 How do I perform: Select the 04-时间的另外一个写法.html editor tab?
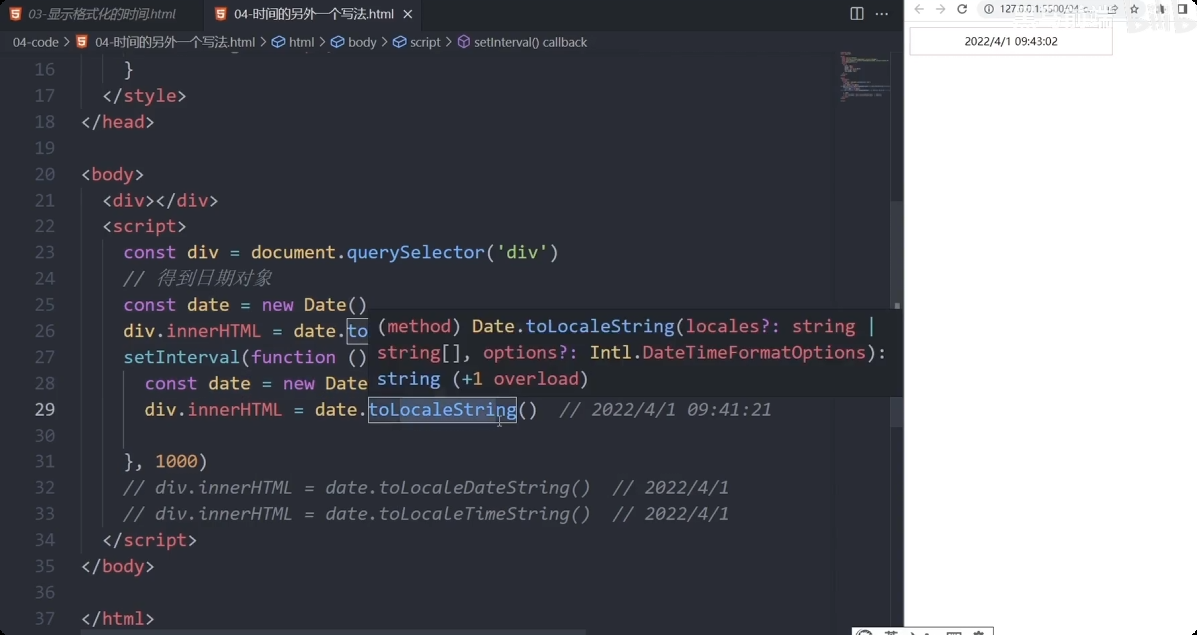(x=313, y=14)
